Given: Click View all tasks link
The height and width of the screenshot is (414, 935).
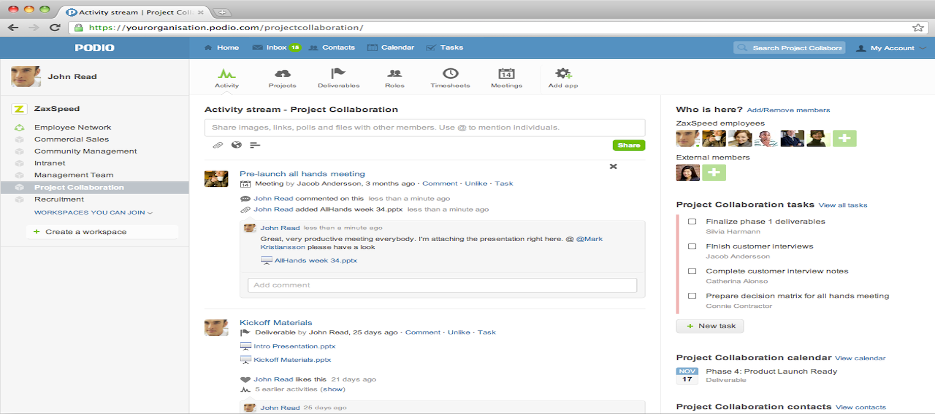Looking at the screenshot, I should [x=843, y=205].
